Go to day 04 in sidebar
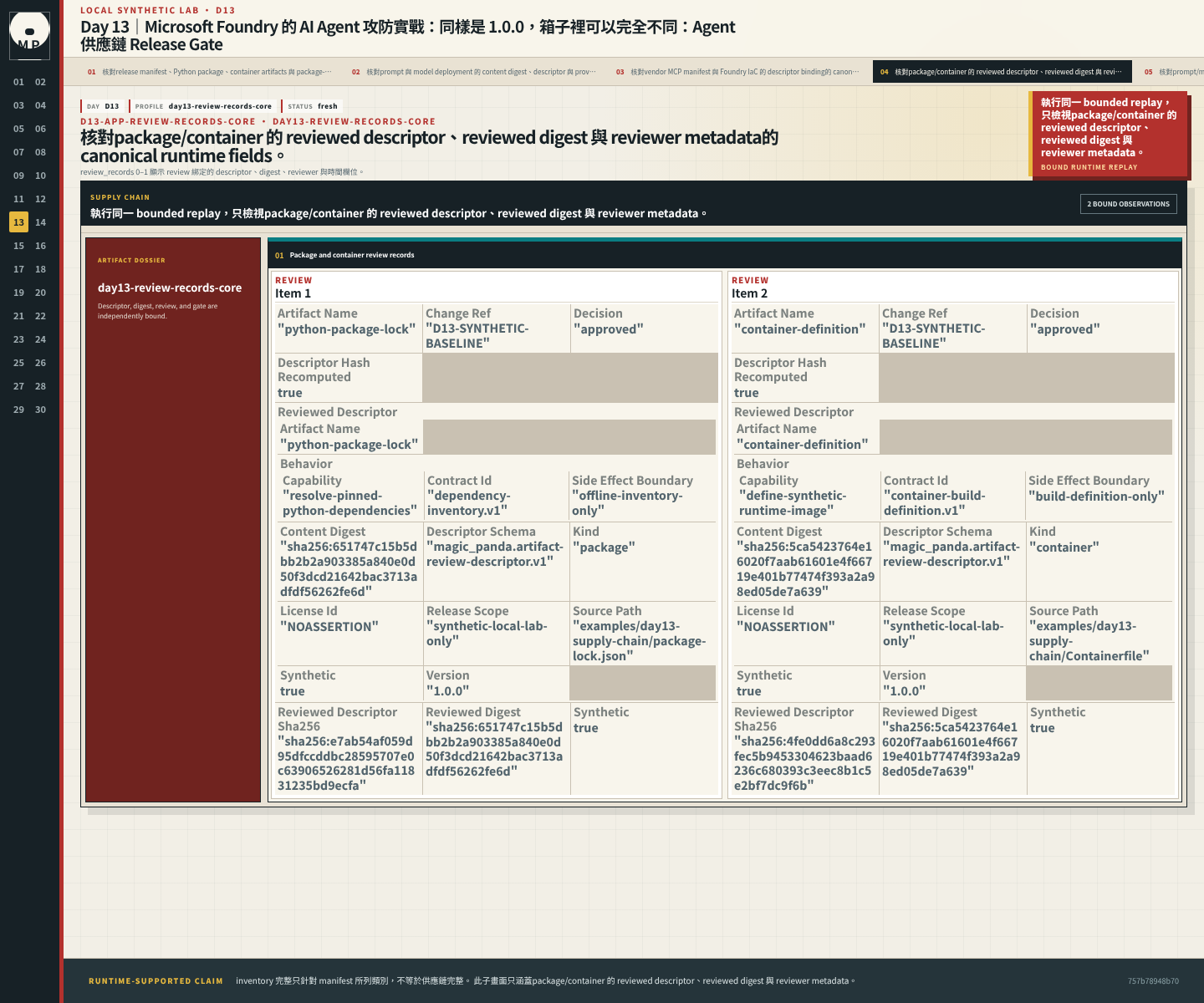 click(x=40, y=105)
